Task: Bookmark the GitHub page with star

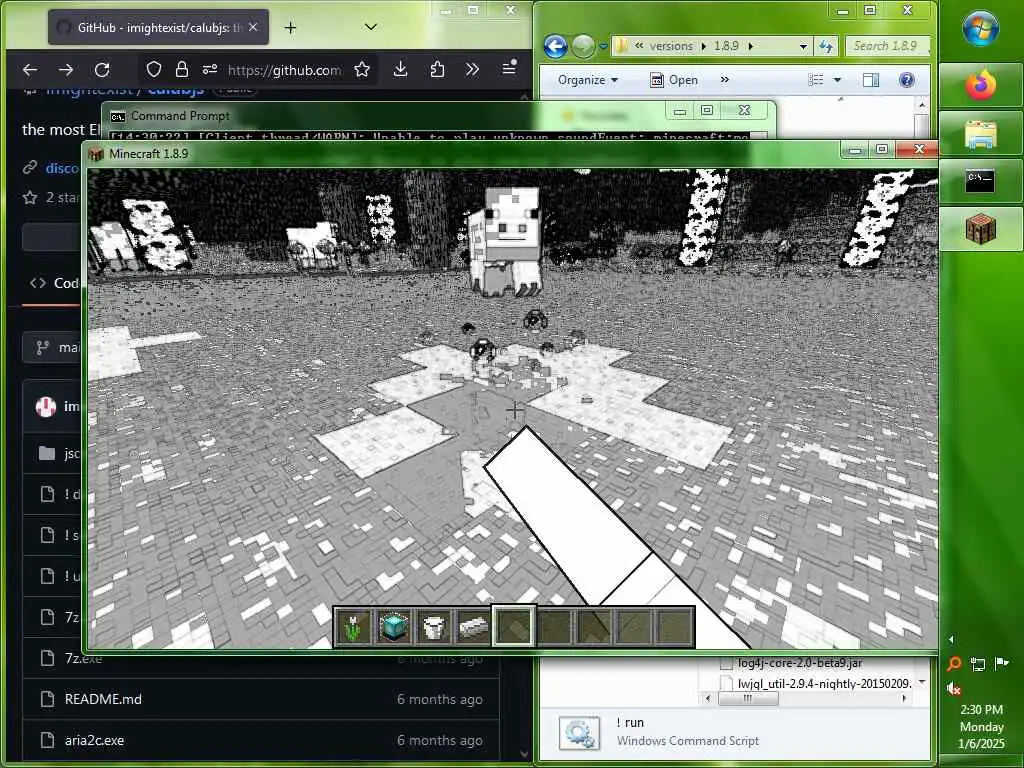Action: (x=362, y=69)
